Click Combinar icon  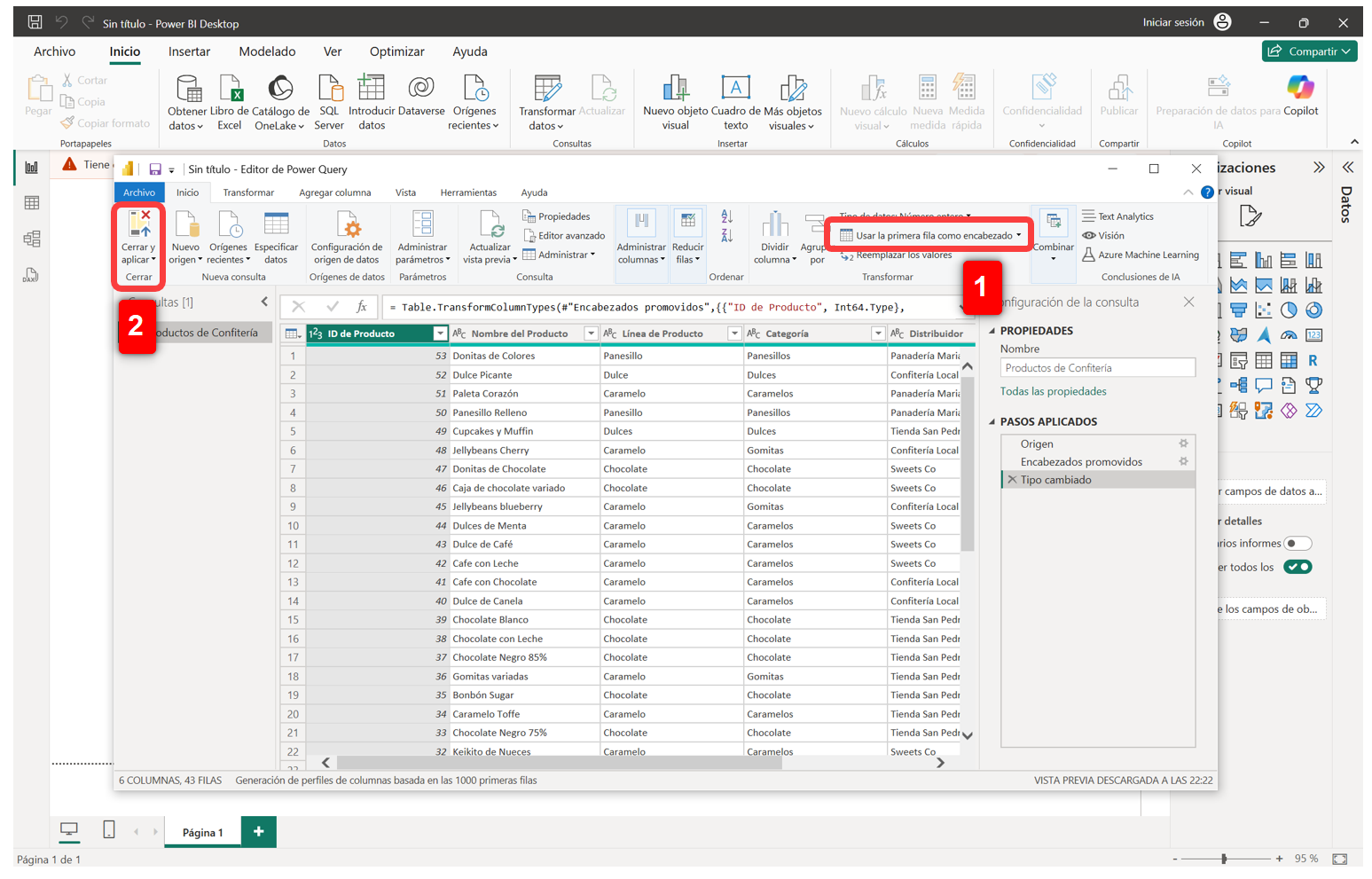coord(1053,222)
